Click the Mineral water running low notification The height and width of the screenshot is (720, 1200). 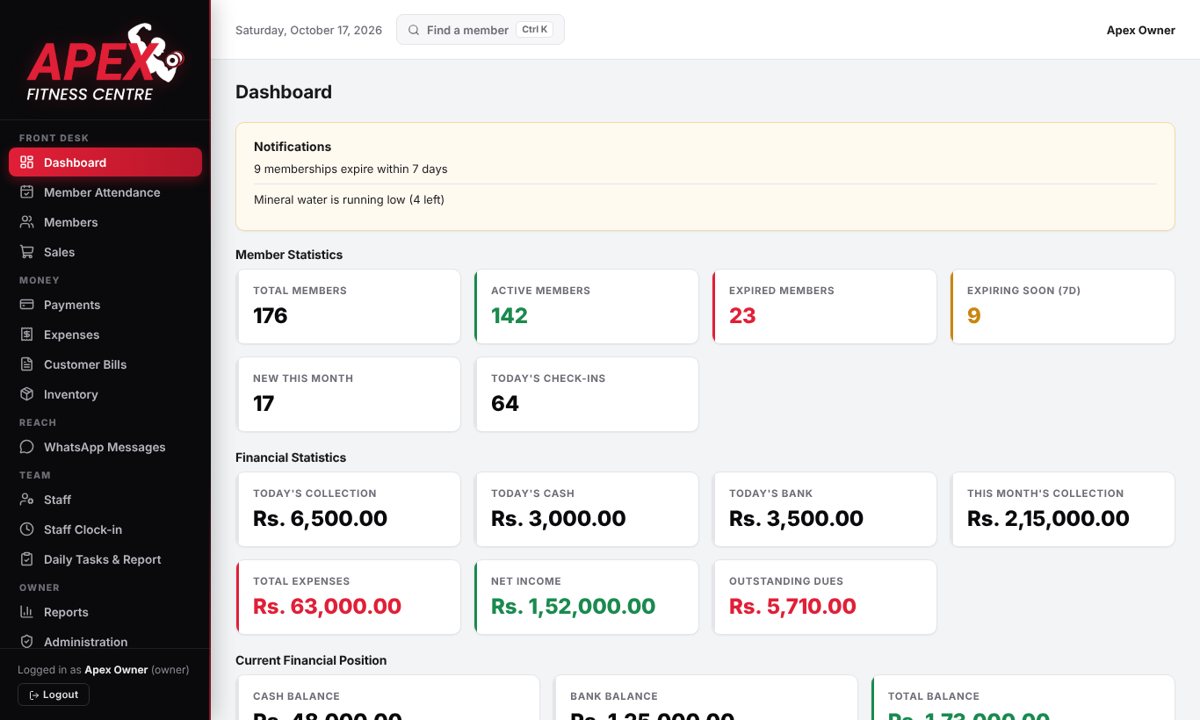(x=349, y=200)
